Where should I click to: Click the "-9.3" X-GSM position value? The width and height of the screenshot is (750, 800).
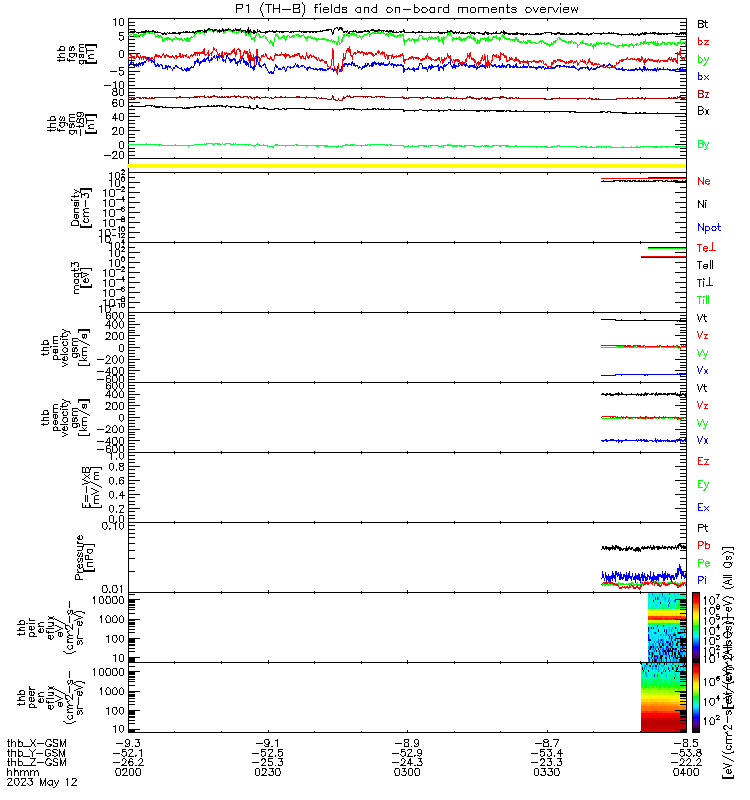128,743
